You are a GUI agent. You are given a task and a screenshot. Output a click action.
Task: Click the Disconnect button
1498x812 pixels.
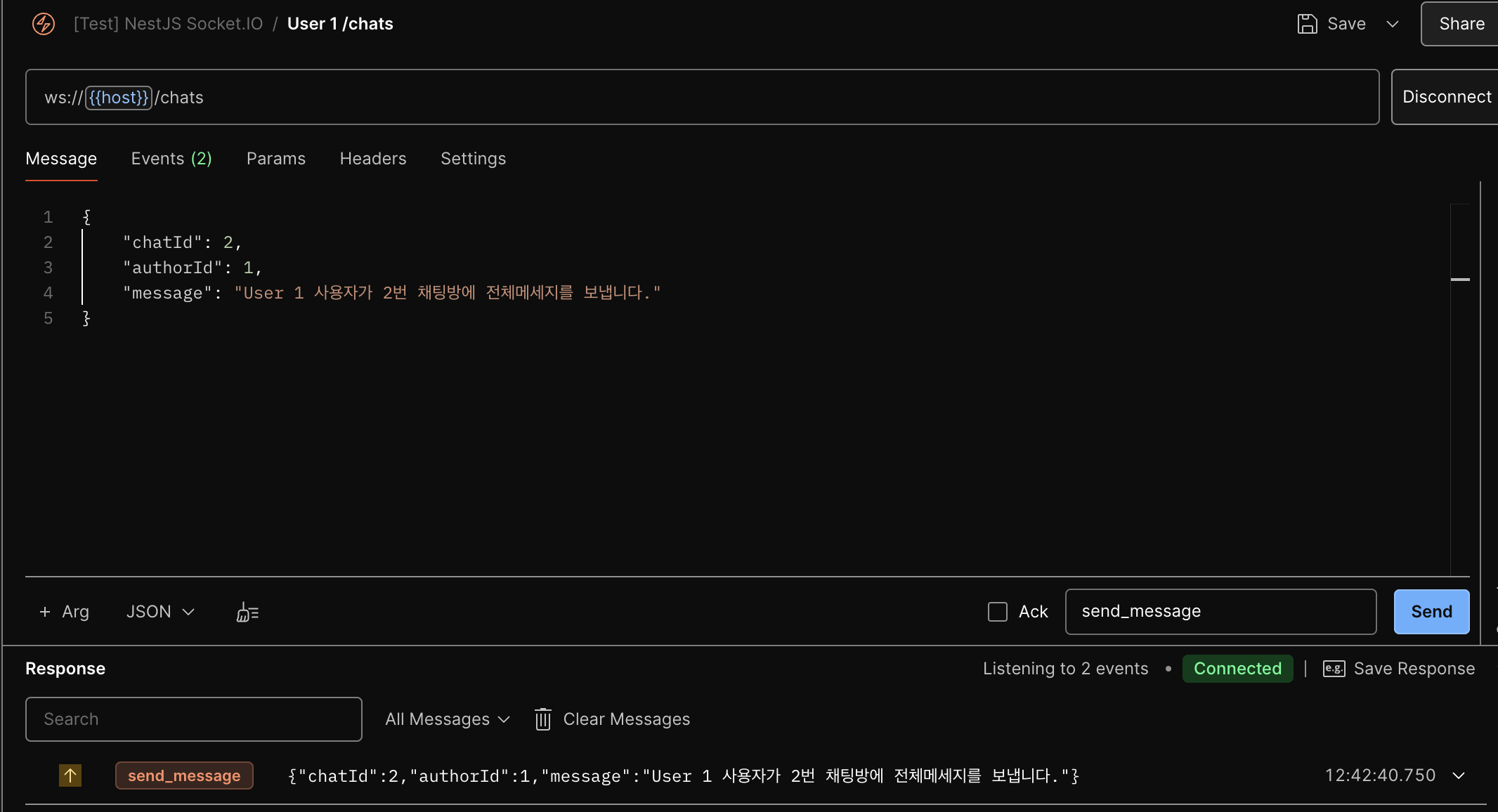point(1446,97)
